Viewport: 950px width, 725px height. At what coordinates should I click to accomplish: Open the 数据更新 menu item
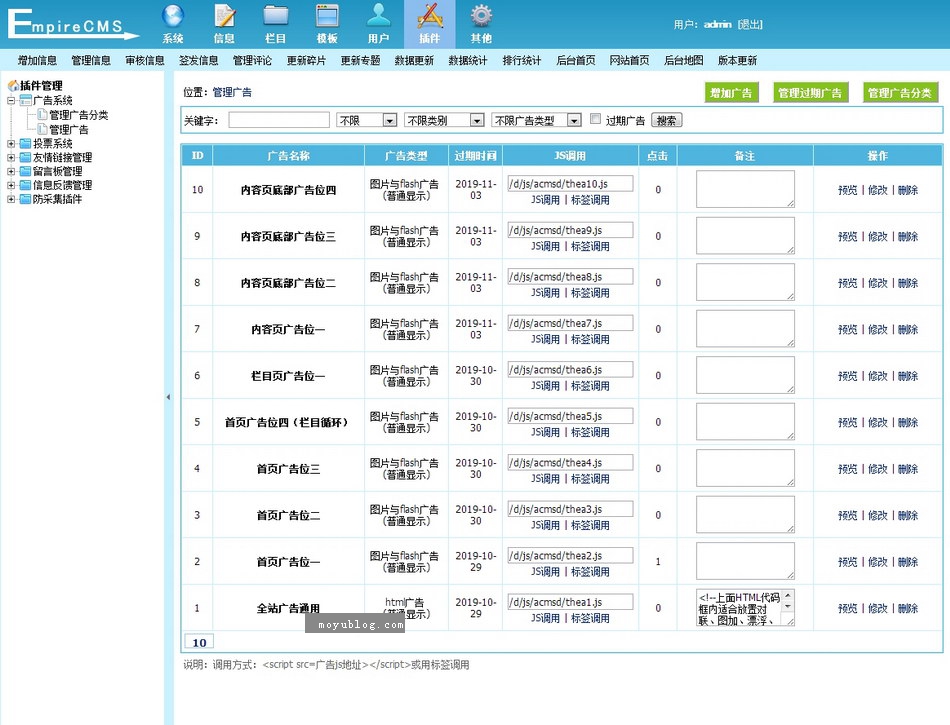(414, 60)
